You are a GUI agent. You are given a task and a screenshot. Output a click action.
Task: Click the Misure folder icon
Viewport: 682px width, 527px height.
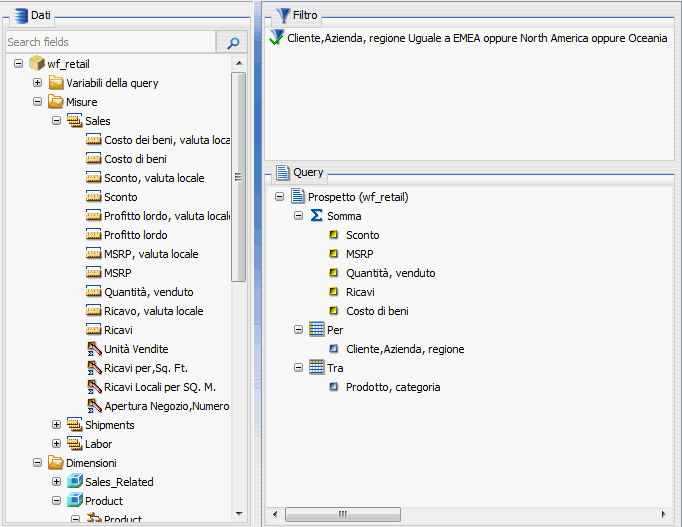pyautogui.click(x=56, y=101)
